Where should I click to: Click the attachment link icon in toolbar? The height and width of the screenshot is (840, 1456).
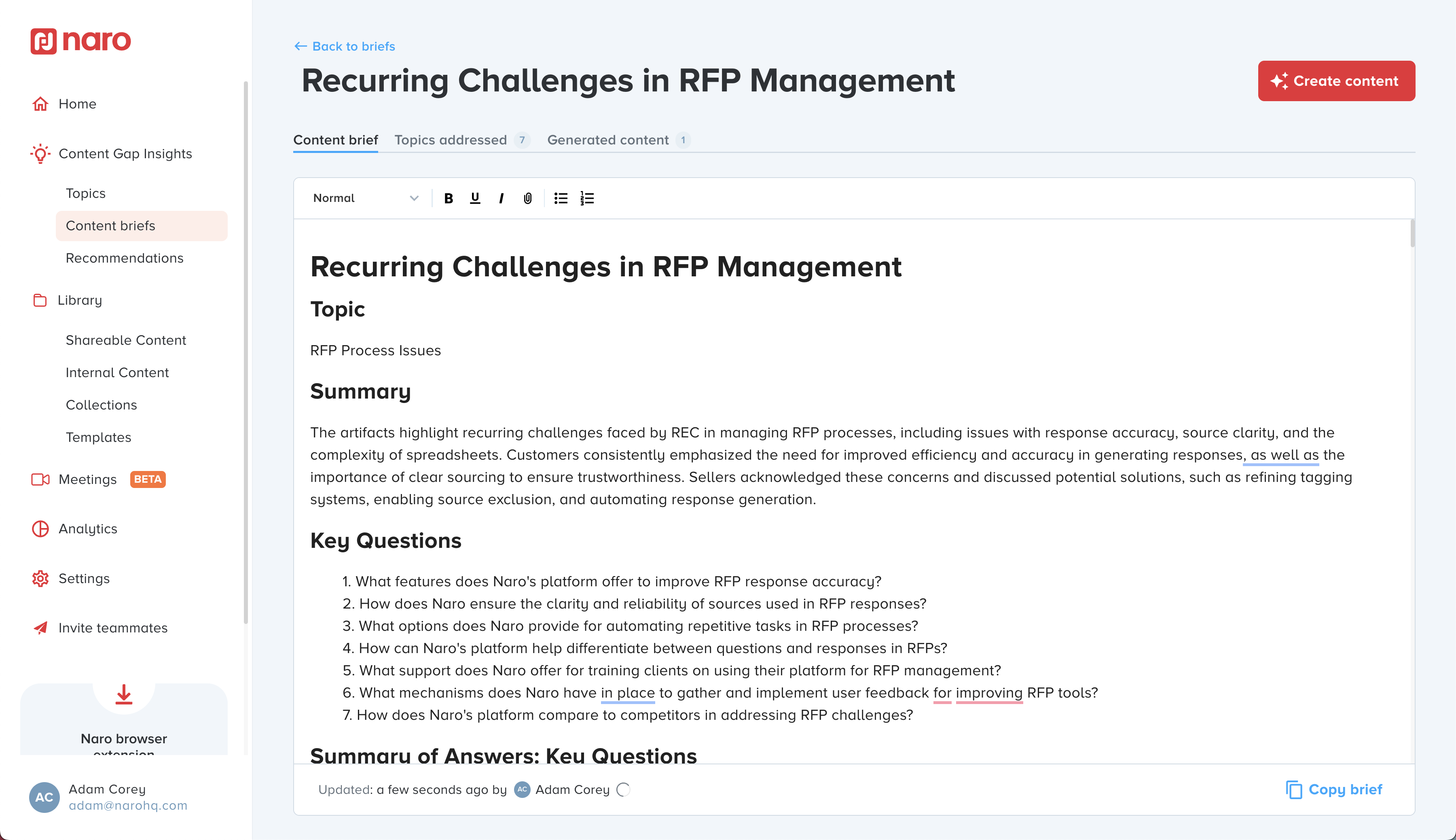[528, 198]
